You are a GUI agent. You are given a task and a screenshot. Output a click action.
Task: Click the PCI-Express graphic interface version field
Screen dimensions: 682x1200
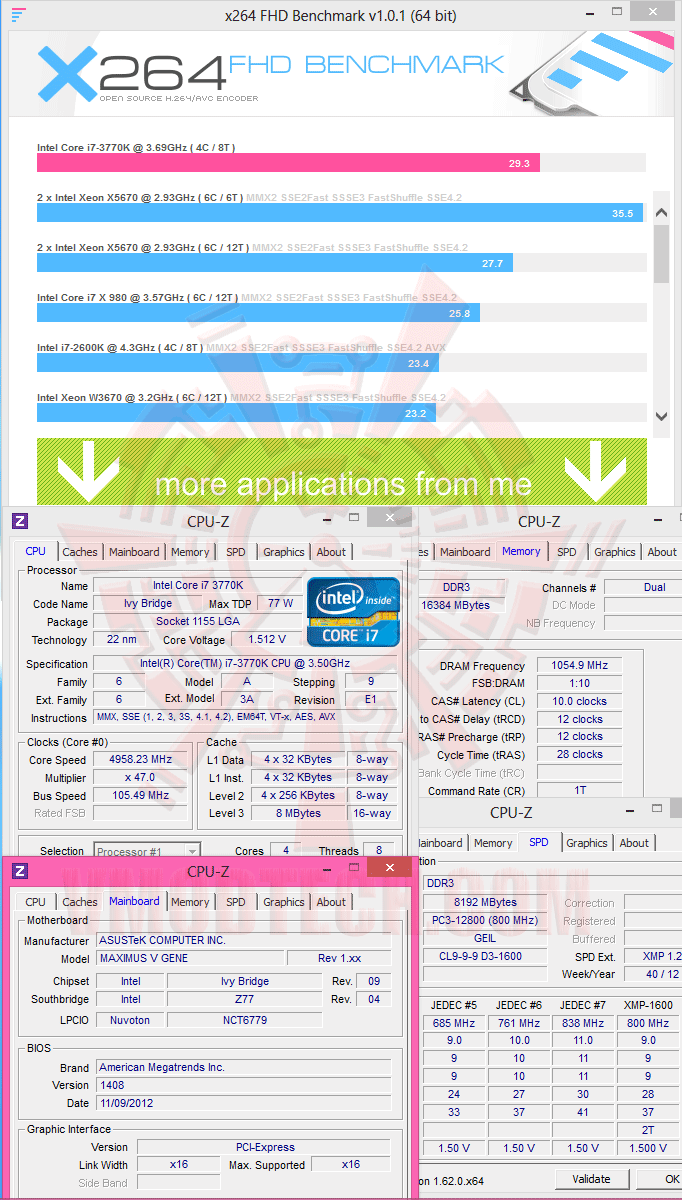click(x=263, y=1147)
